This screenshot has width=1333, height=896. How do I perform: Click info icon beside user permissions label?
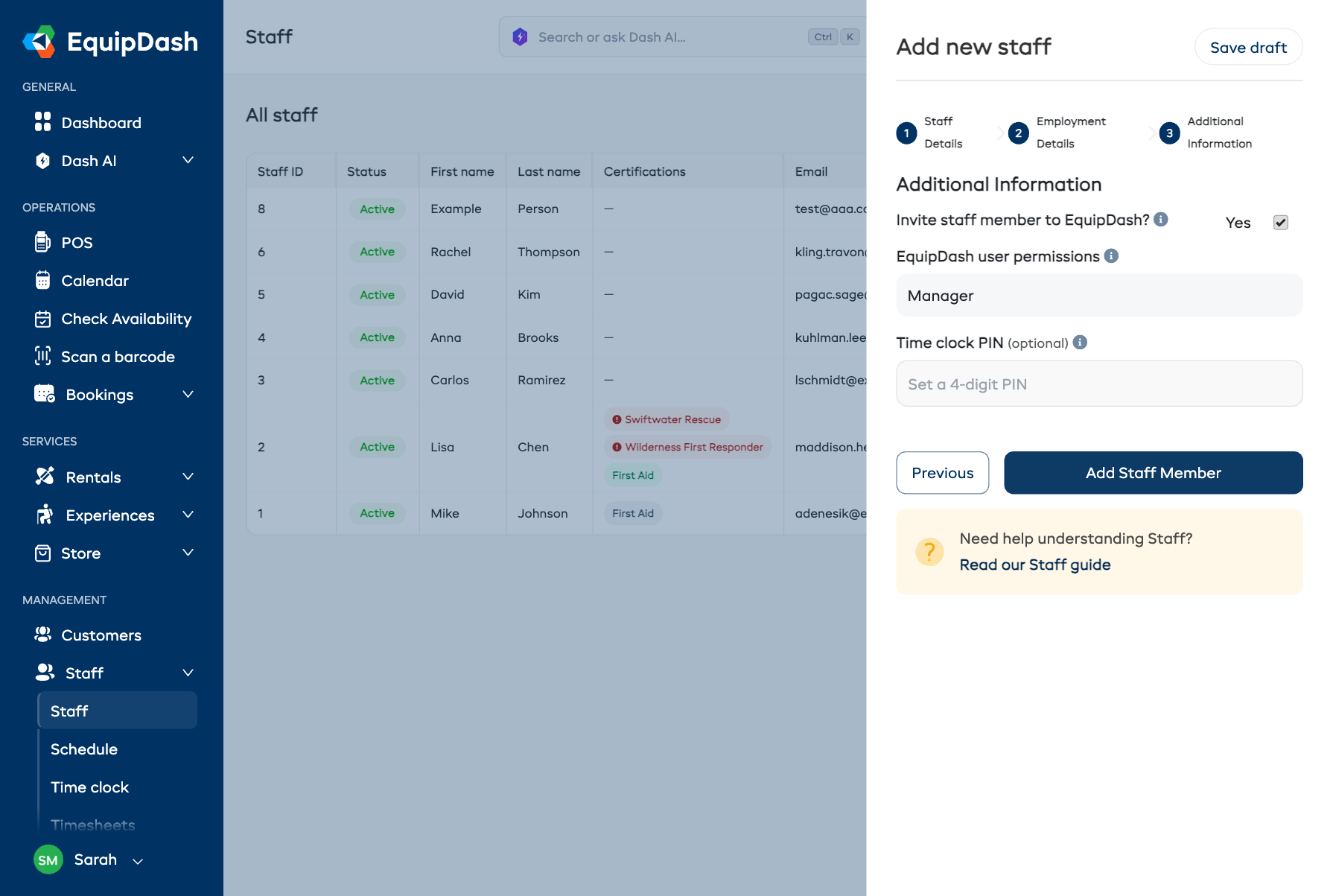click(x=1111, y=255)
